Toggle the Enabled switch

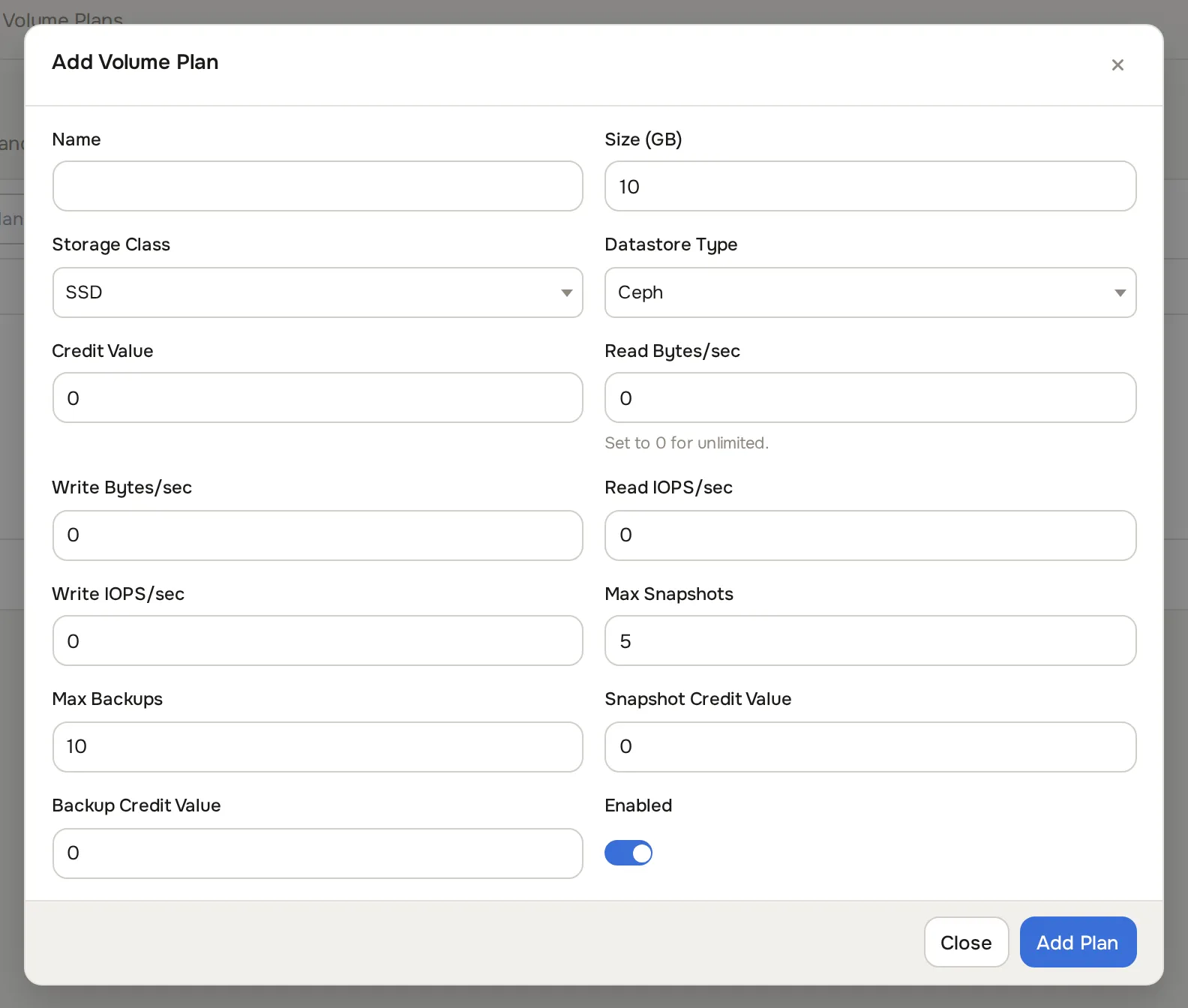tap(628, 853)
